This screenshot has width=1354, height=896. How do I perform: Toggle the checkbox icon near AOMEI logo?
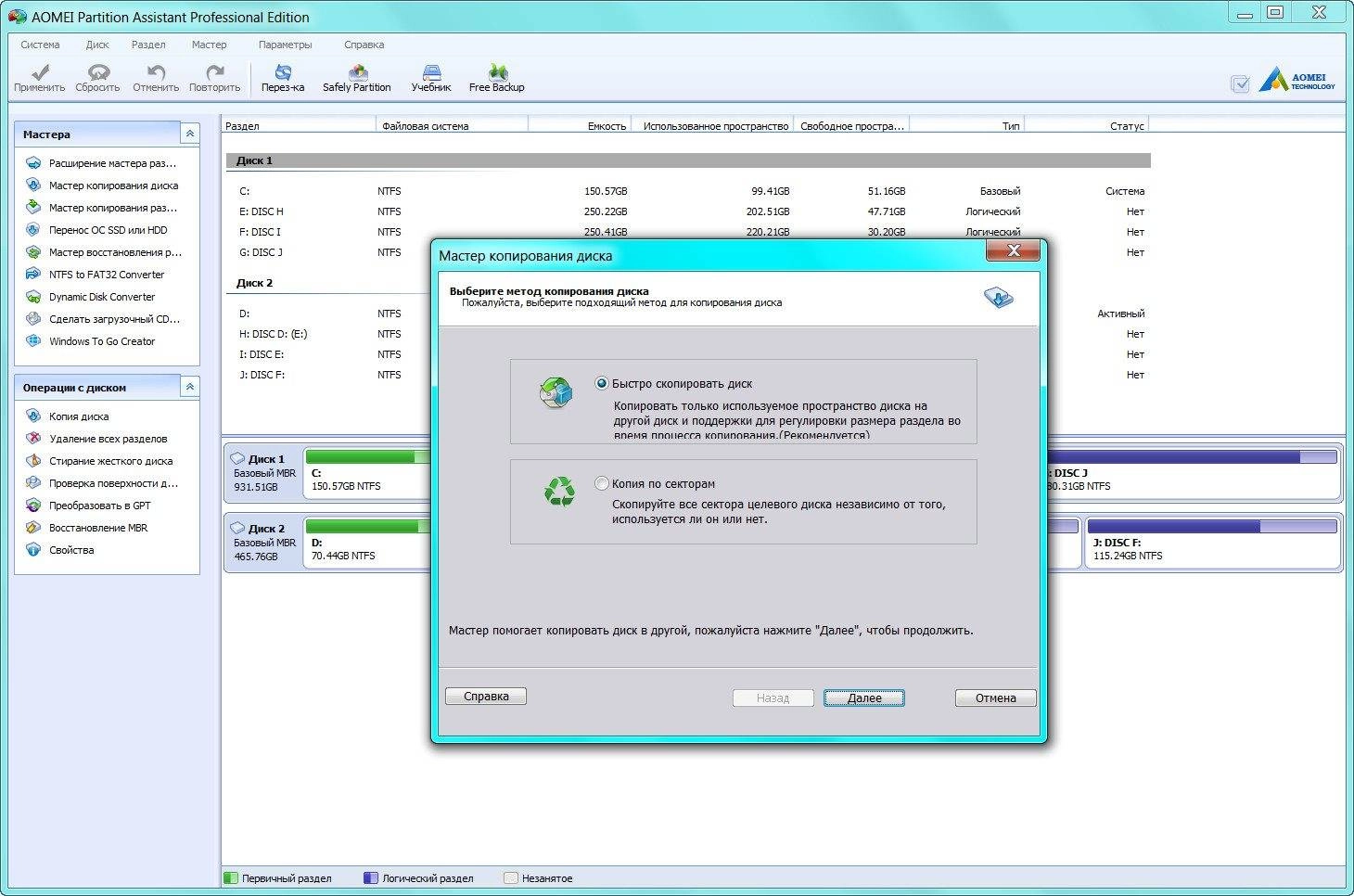pyautogui.click(x=1240, y=84)
